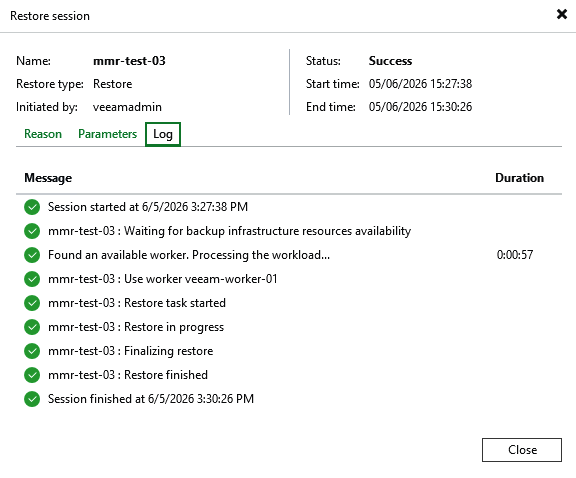576x478 pixels.
Task: Click the 0:00:57 duration value
Action: 515,255
